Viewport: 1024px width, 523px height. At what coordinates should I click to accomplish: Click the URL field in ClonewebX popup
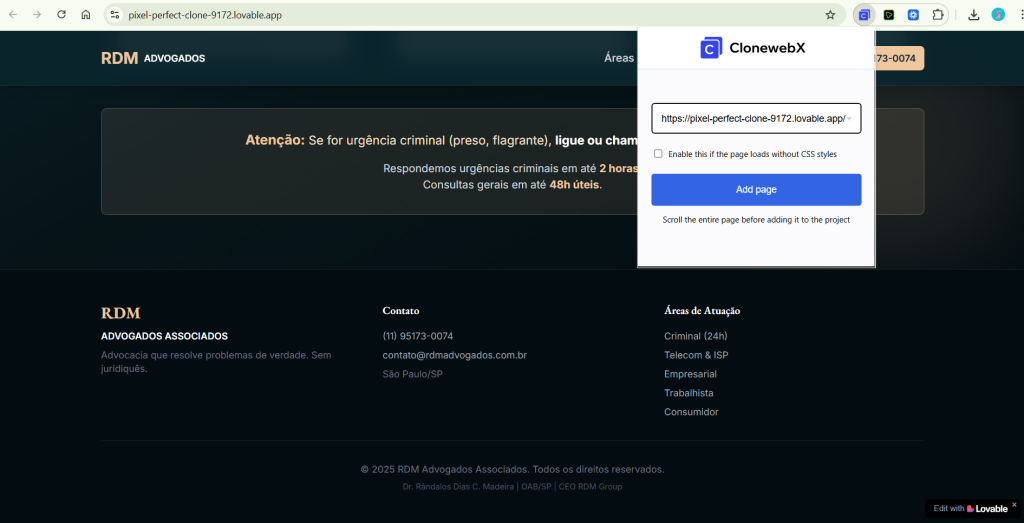(x=756, y=118)
